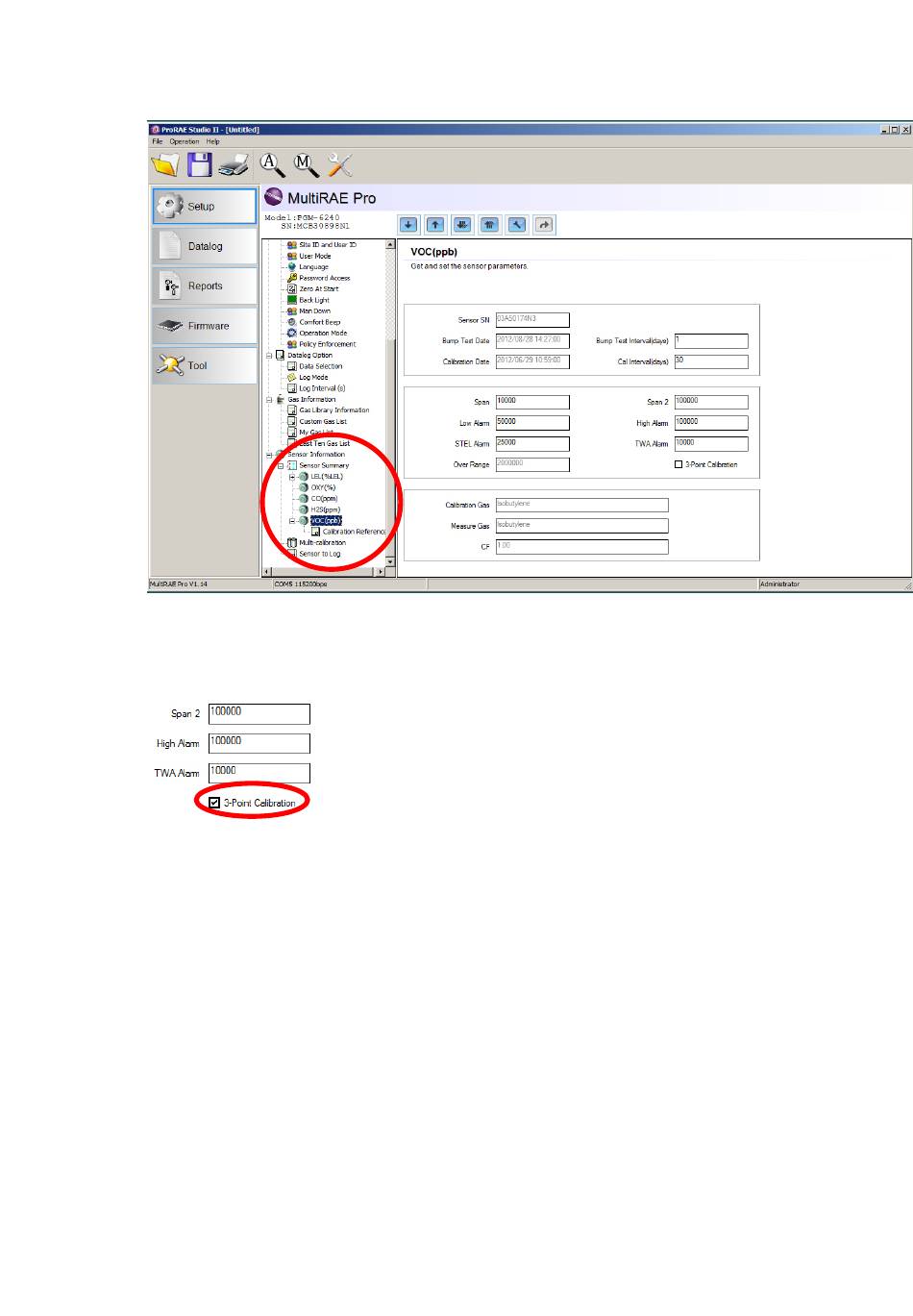Select the User Mode tree item
This screenshot has height=1316, width=913.
point(314,256)
